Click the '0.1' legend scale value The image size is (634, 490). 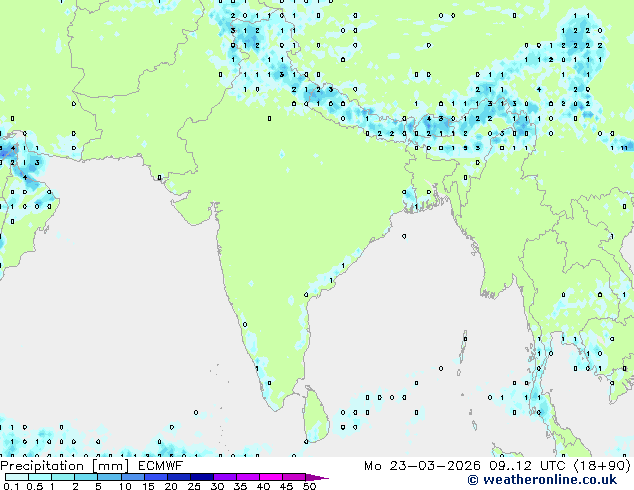11,486
